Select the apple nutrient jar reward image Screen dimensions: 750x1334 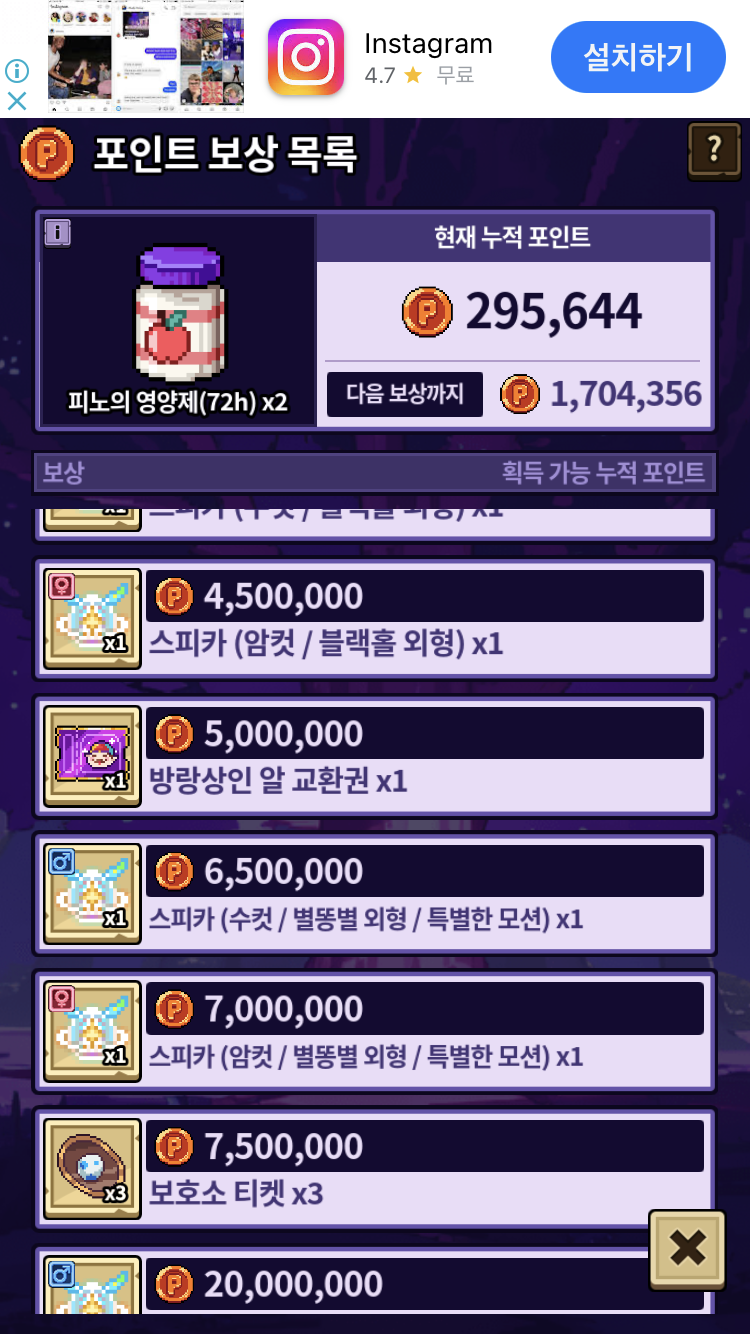pos(179,316)
